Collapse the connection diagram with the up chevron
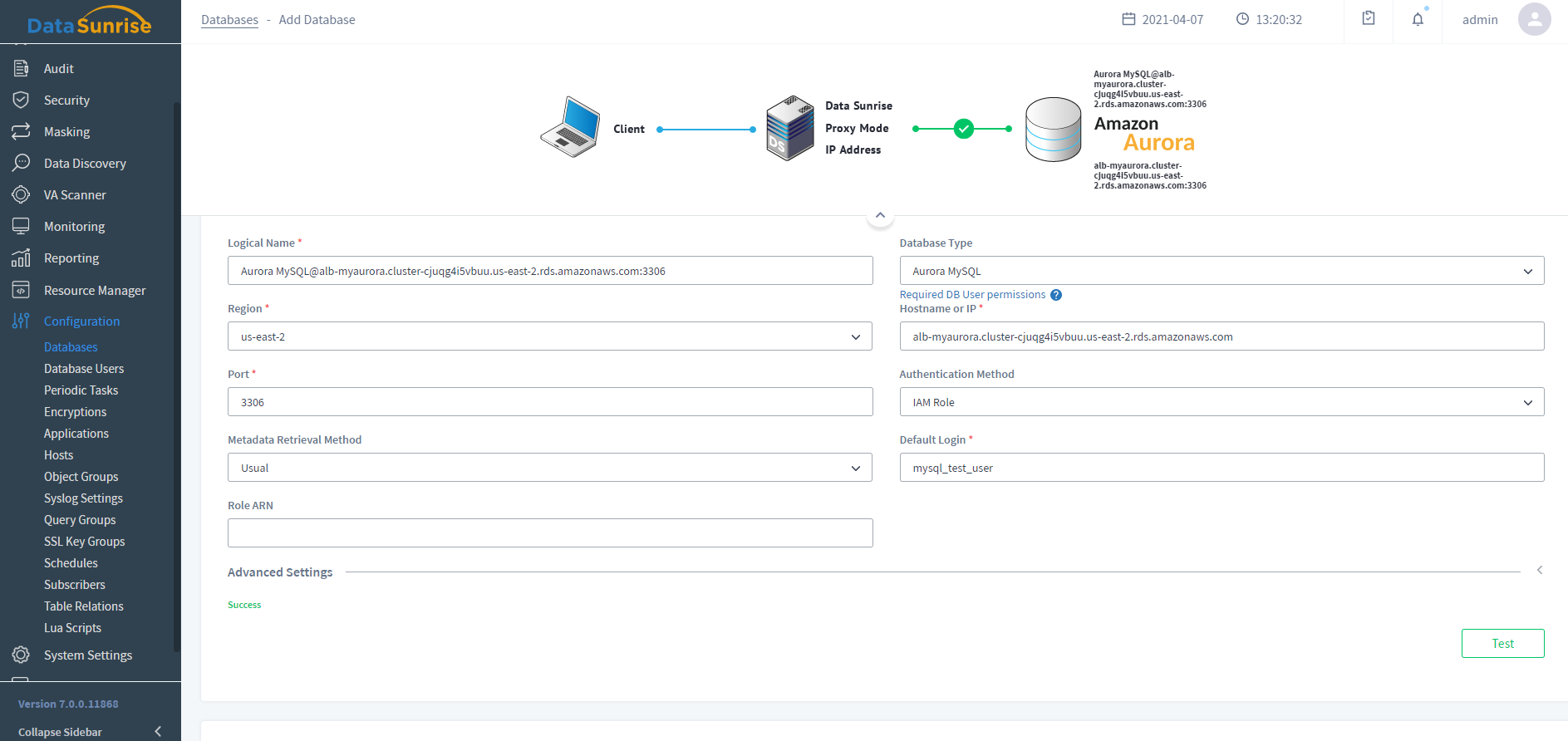This screenshot has height=741, width=1568. point(880,215)
